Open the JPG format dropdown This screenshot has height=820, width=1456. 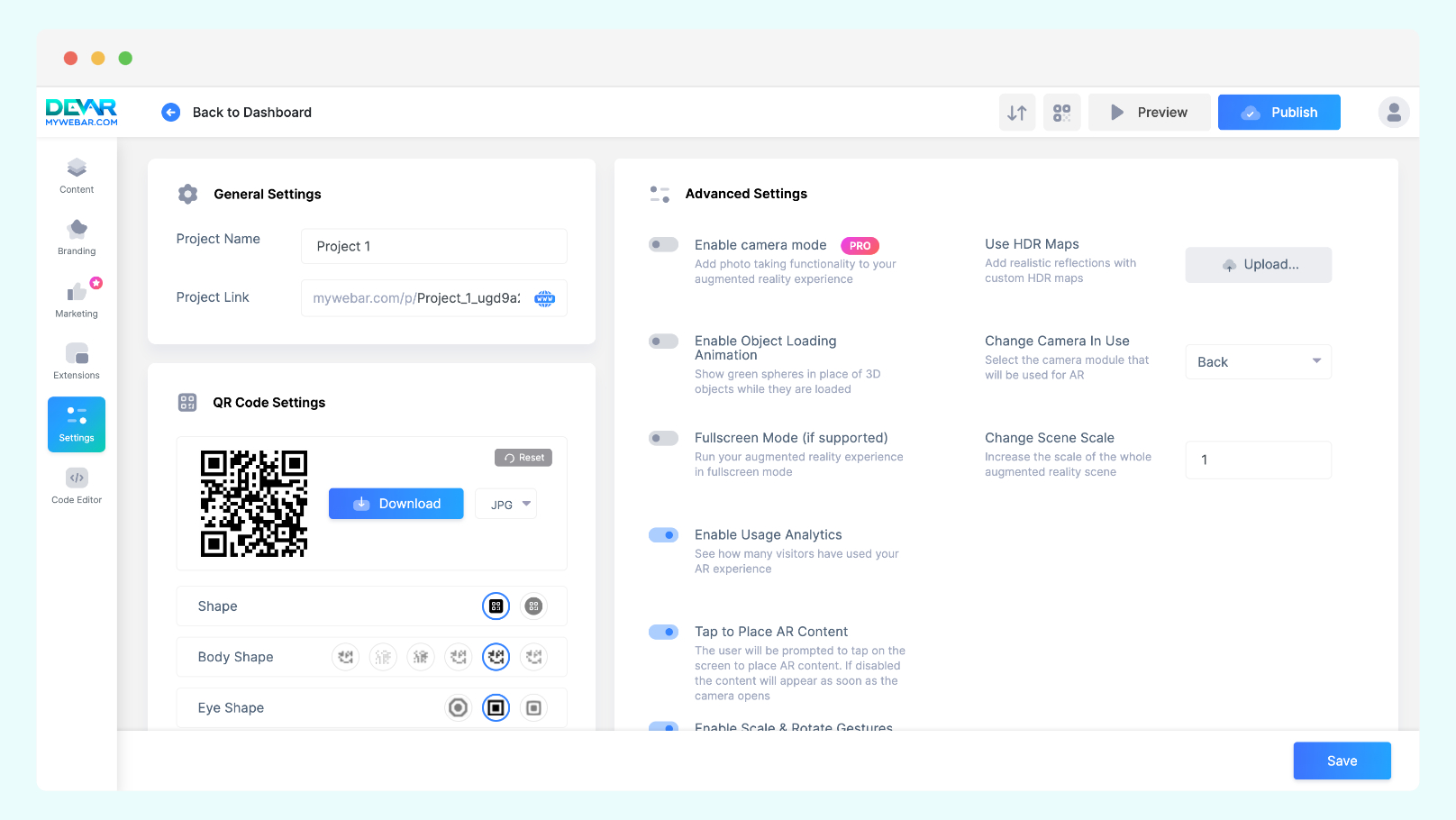pos(505,504)
